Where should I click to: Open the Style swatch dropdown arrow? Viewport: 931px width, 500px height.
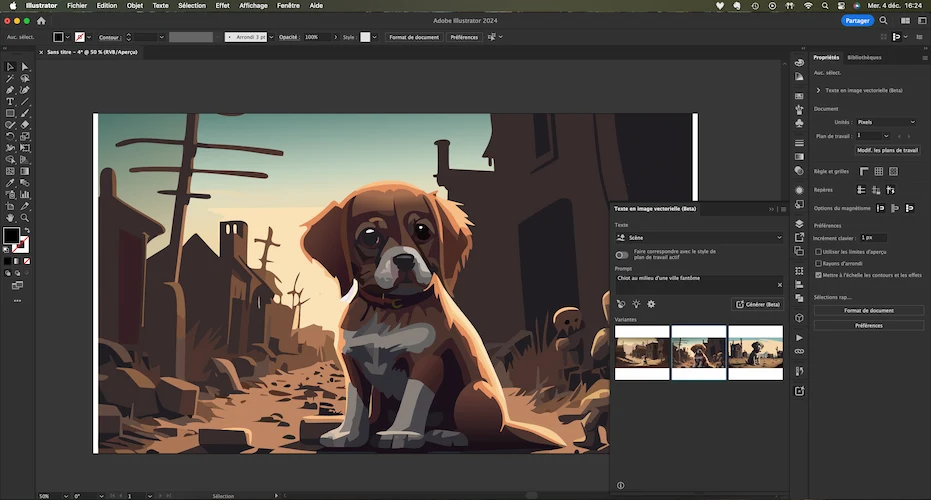pos(375,37)
